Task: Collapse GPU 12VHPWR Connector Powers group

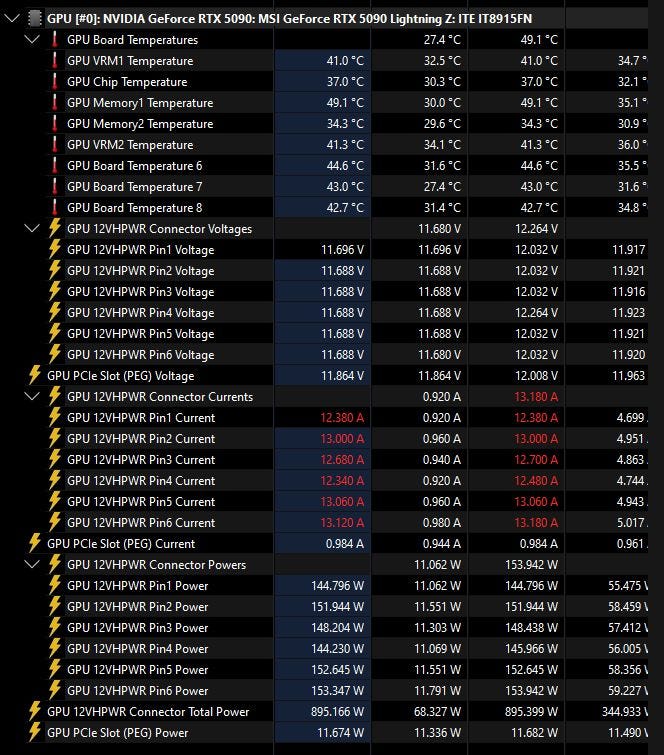Action: tap(32, 564)
